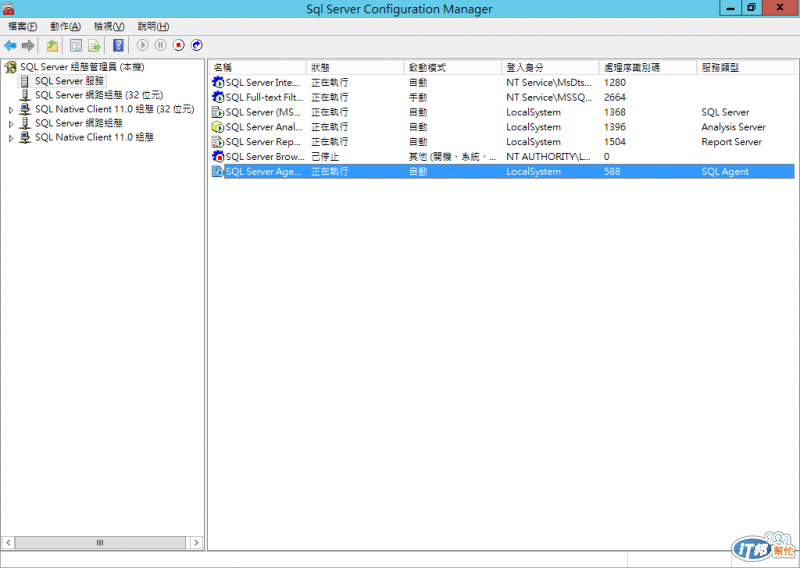800x568 pixels.
Task: Pause the selected service with the pause icon
Action: pyautogui.click(x=160, y=45)
